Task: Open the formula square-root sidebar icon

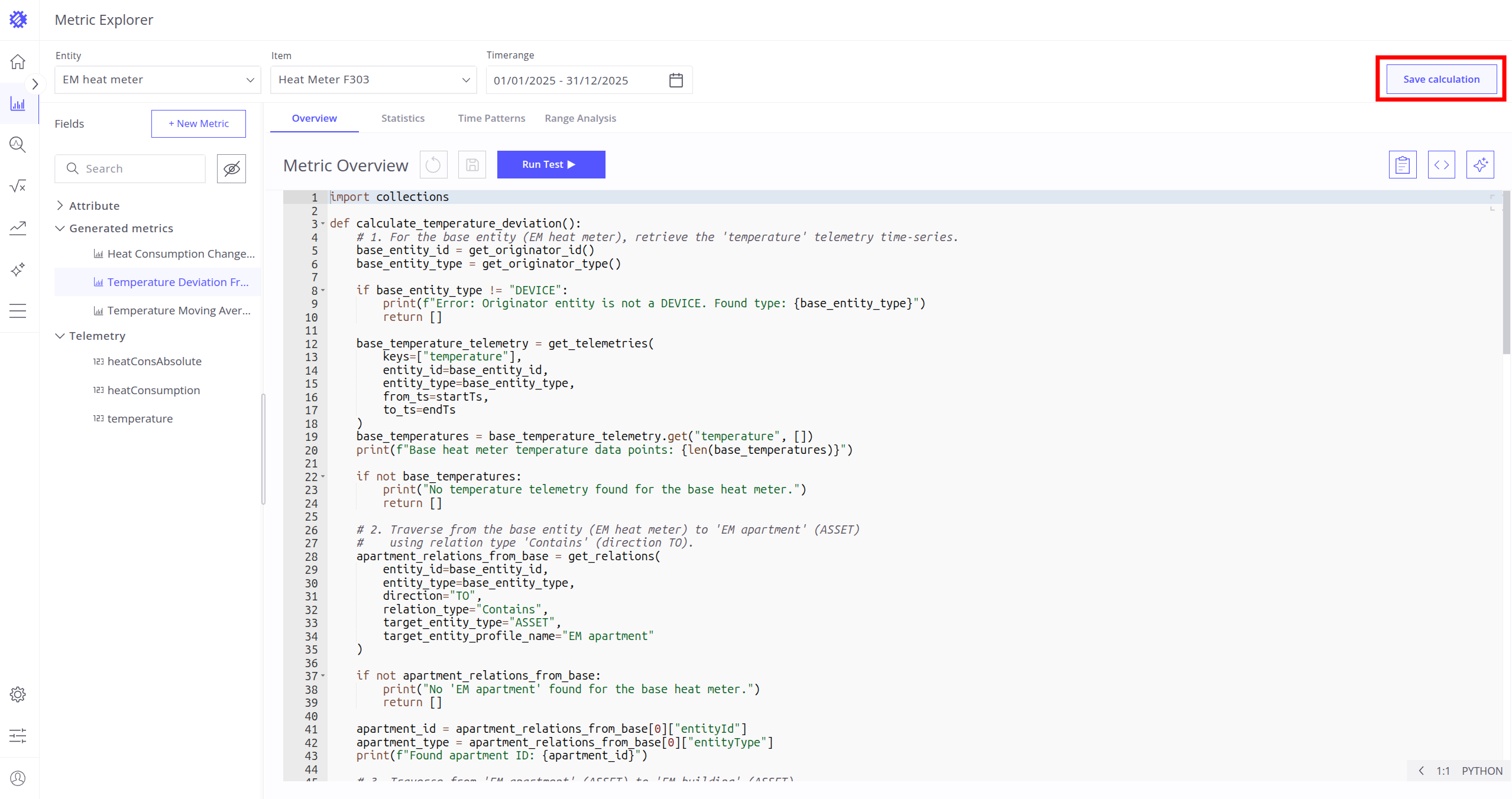Action: click(18, 186)
